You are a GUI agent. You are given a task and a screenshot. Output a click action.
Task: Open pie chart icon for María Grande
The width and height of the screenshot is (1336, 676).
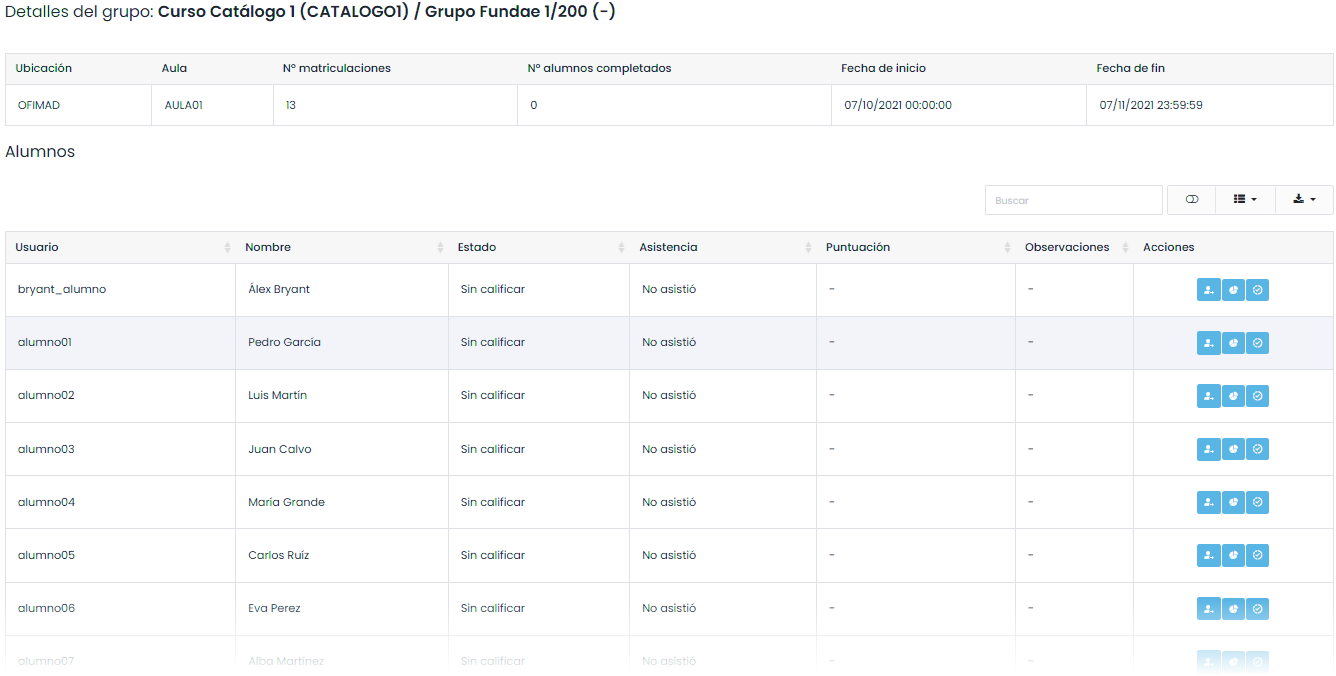click(1233, 502)
